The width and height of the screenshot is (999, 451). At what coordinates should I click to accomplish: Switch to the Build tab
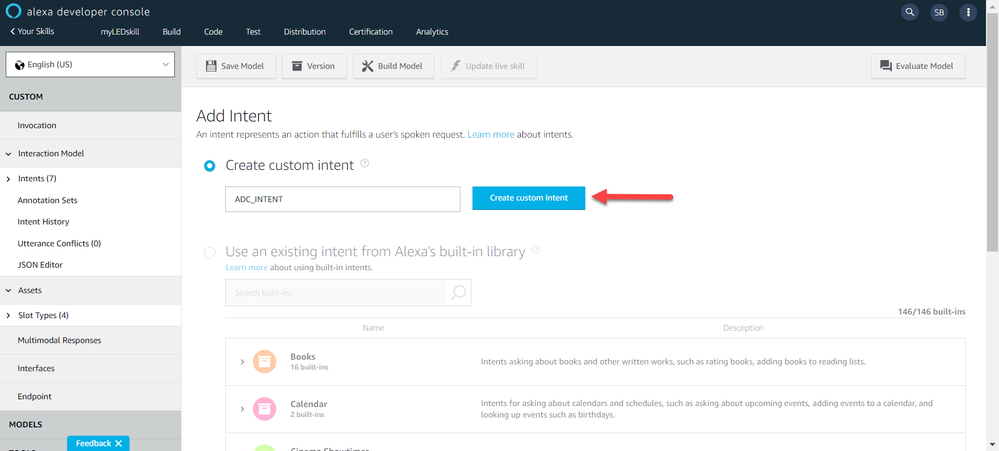pos(172,32)
